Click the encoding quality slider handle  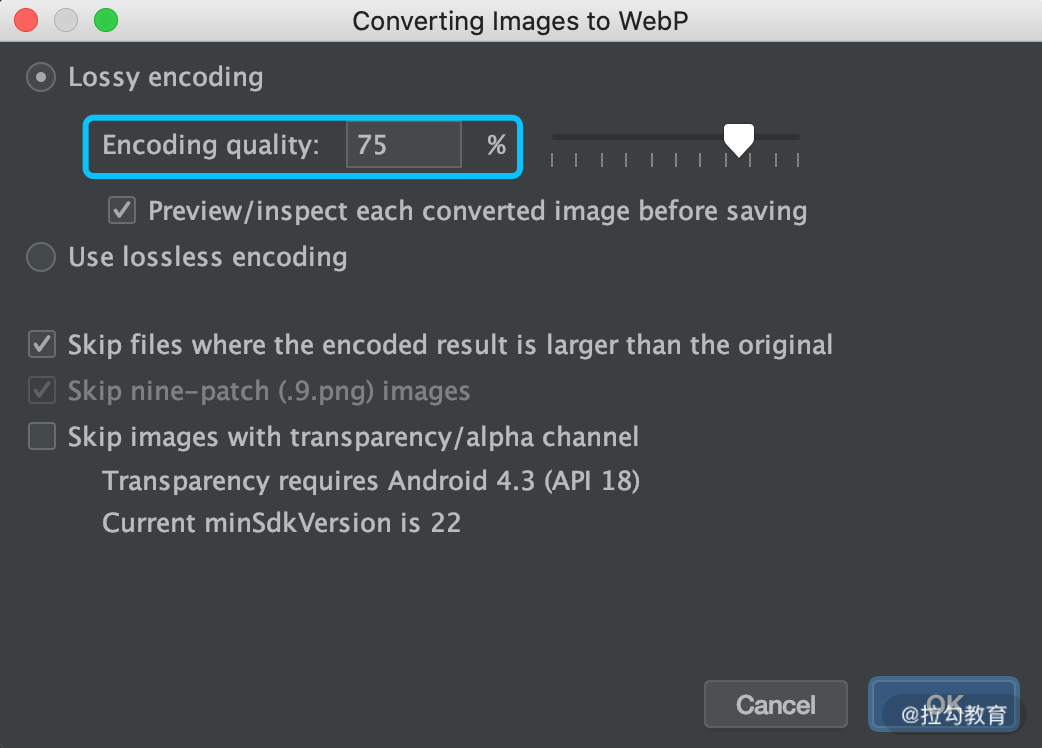738,140
